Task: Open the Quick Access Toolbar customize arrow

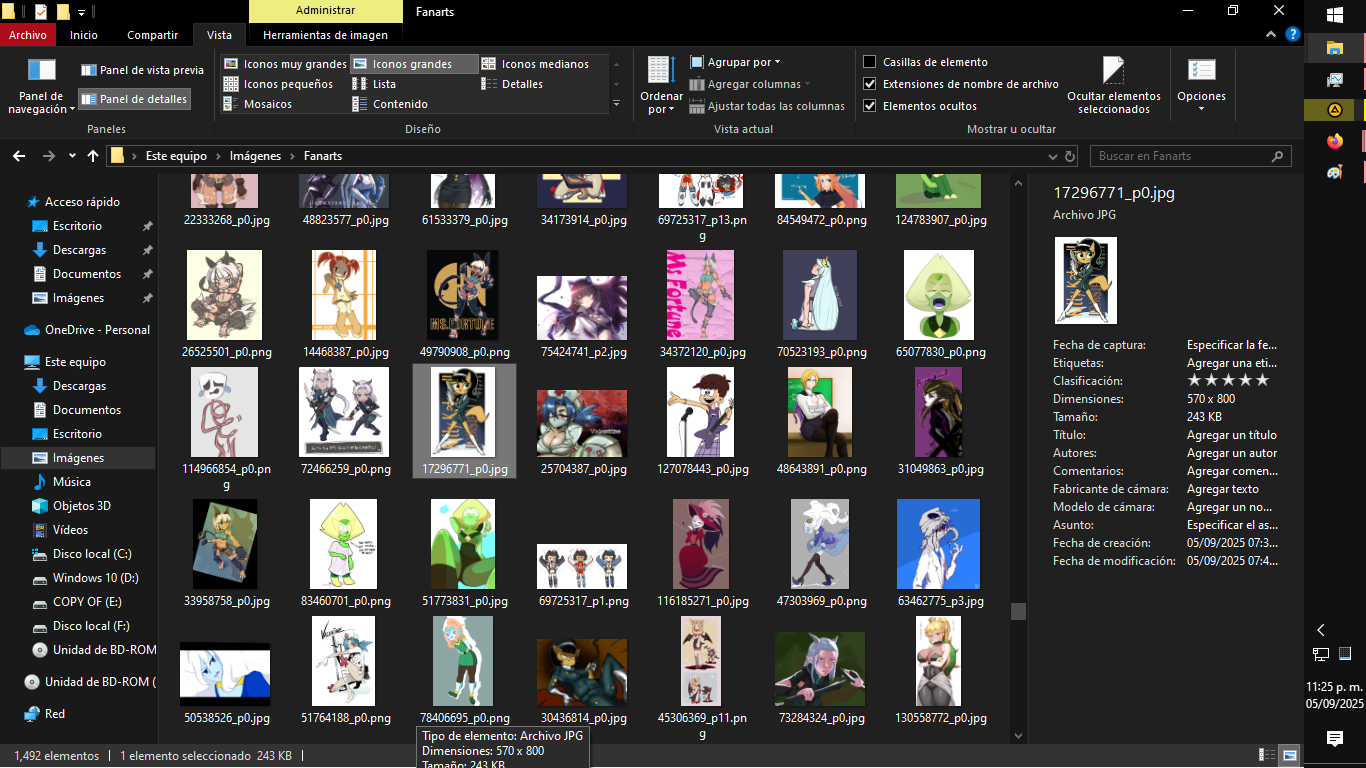Action: point(81,12)
